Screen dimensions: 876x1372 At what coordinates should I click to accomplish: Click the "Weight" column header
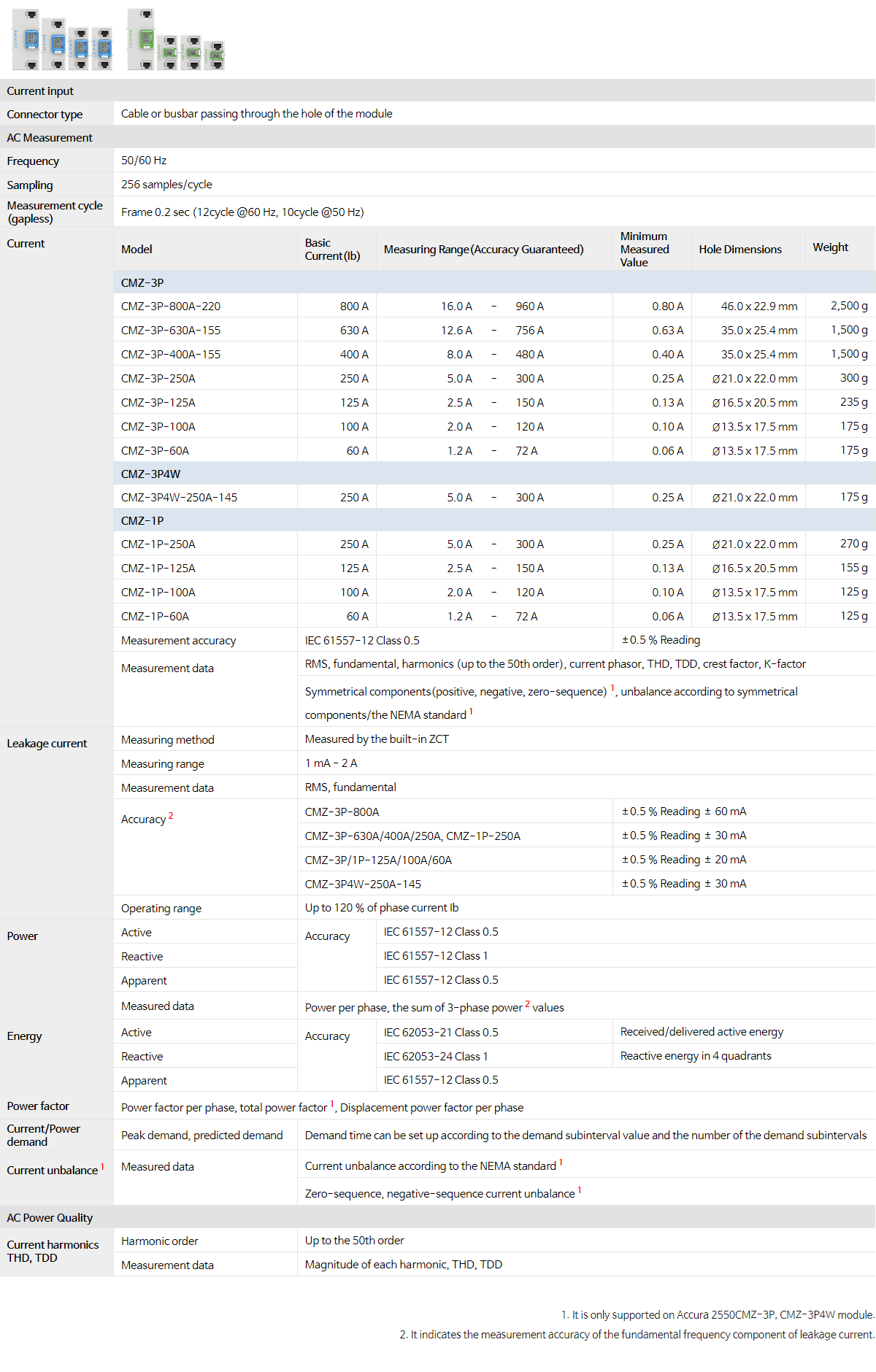831,247
